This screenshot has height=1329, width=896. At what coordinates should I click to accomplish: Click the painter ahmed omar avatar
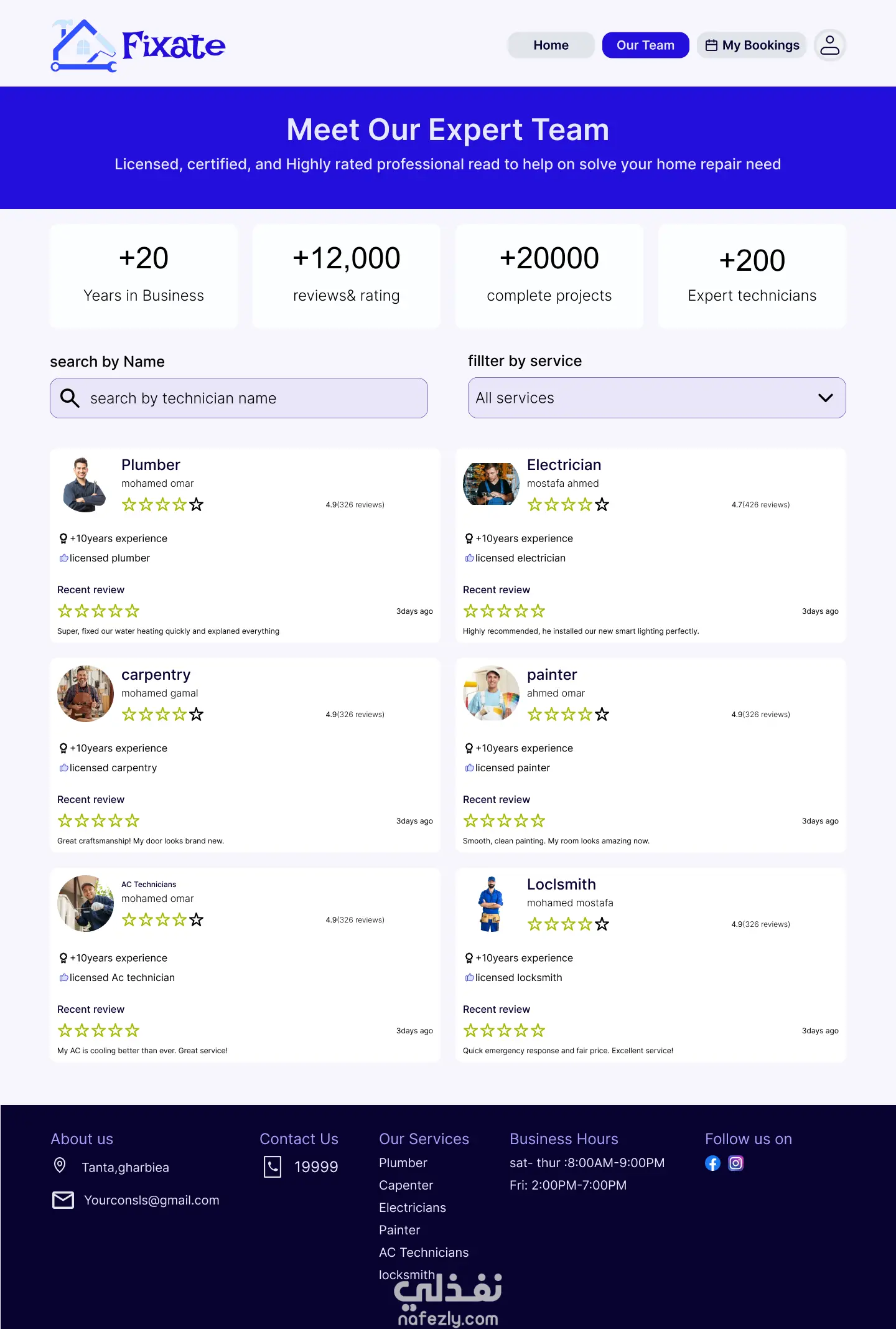click(491, 693)
